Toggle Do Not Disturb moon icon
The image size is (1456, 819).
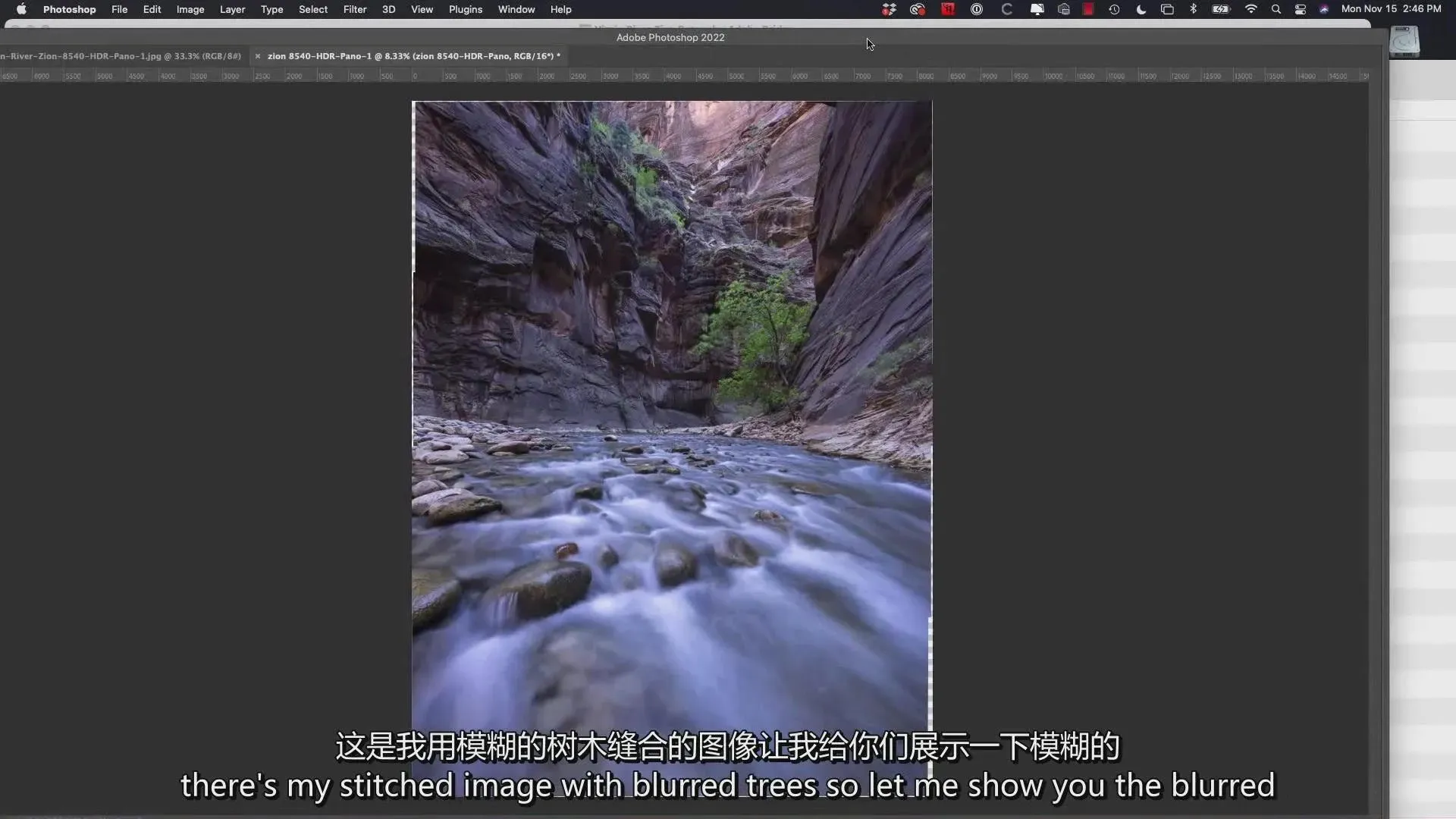1141,9
